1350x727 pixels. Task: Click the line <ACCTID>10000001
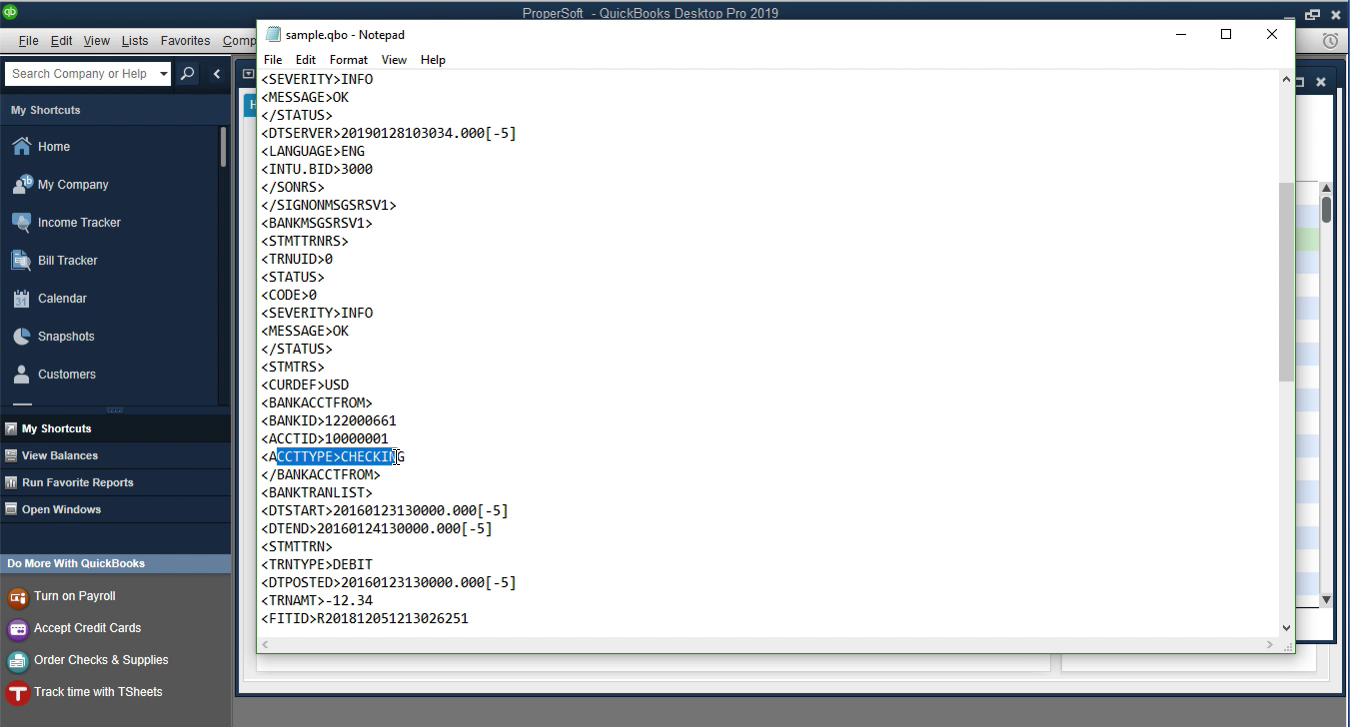coord(325,439)
